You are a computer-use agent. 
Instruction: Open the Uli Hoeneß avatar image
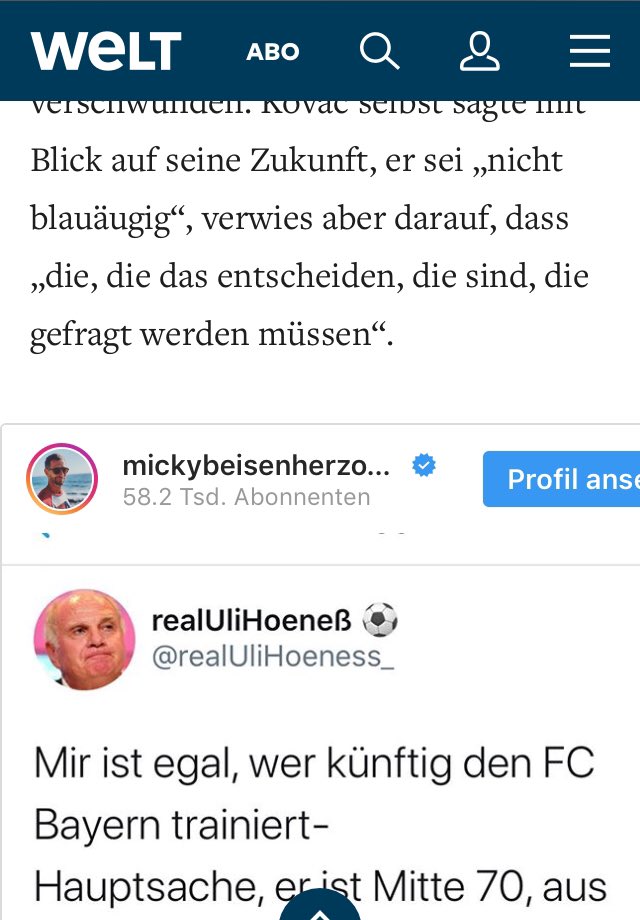coord(84,640)
